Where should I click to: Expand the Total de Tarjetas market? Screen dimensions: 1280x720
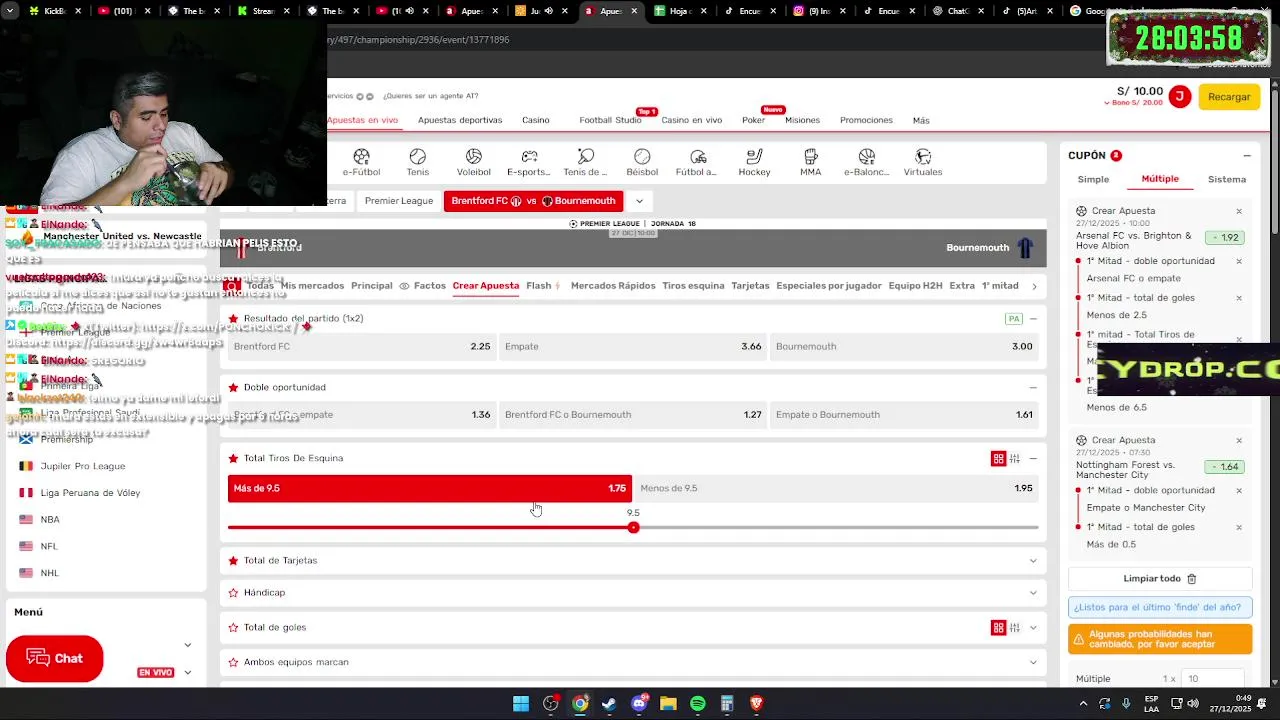(x=1033, y=561)
